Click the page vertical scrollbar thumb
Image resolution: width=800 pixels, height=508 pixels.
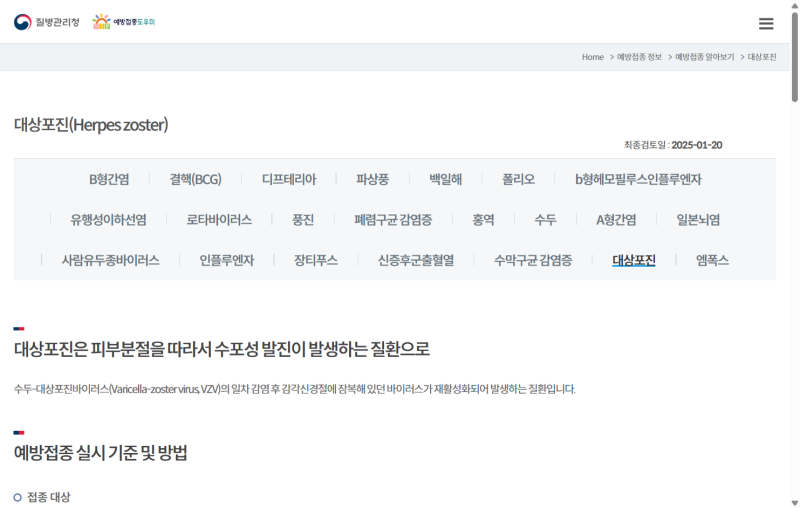[795, 57]
